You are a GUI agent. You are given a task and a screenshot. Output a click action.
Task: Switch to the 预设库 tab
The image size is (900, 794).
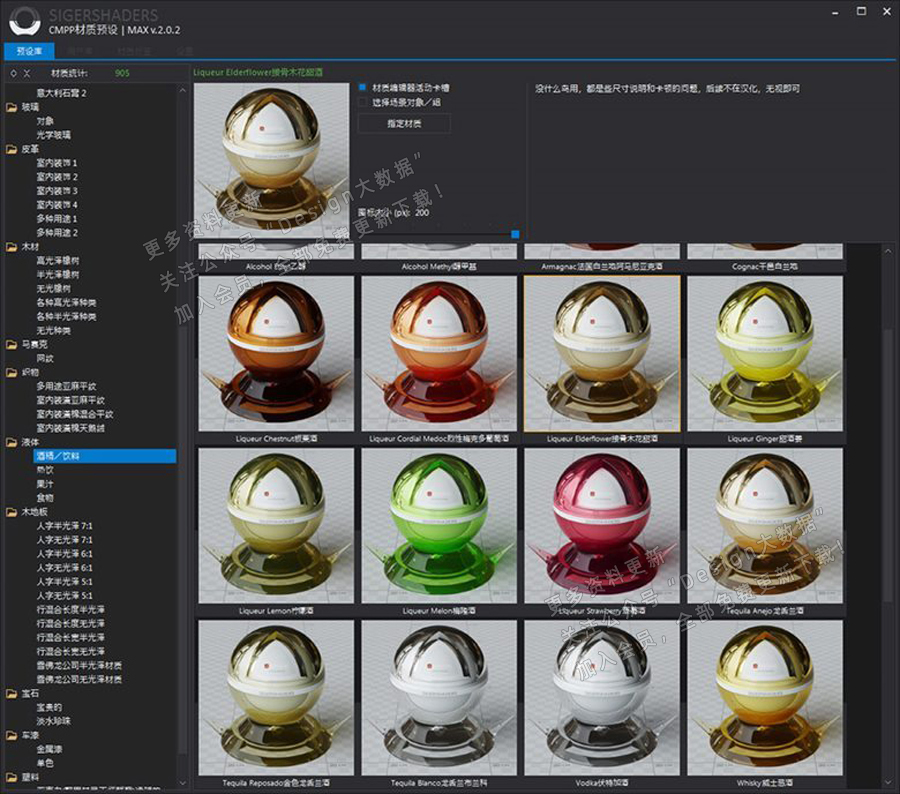click(30, 49)
